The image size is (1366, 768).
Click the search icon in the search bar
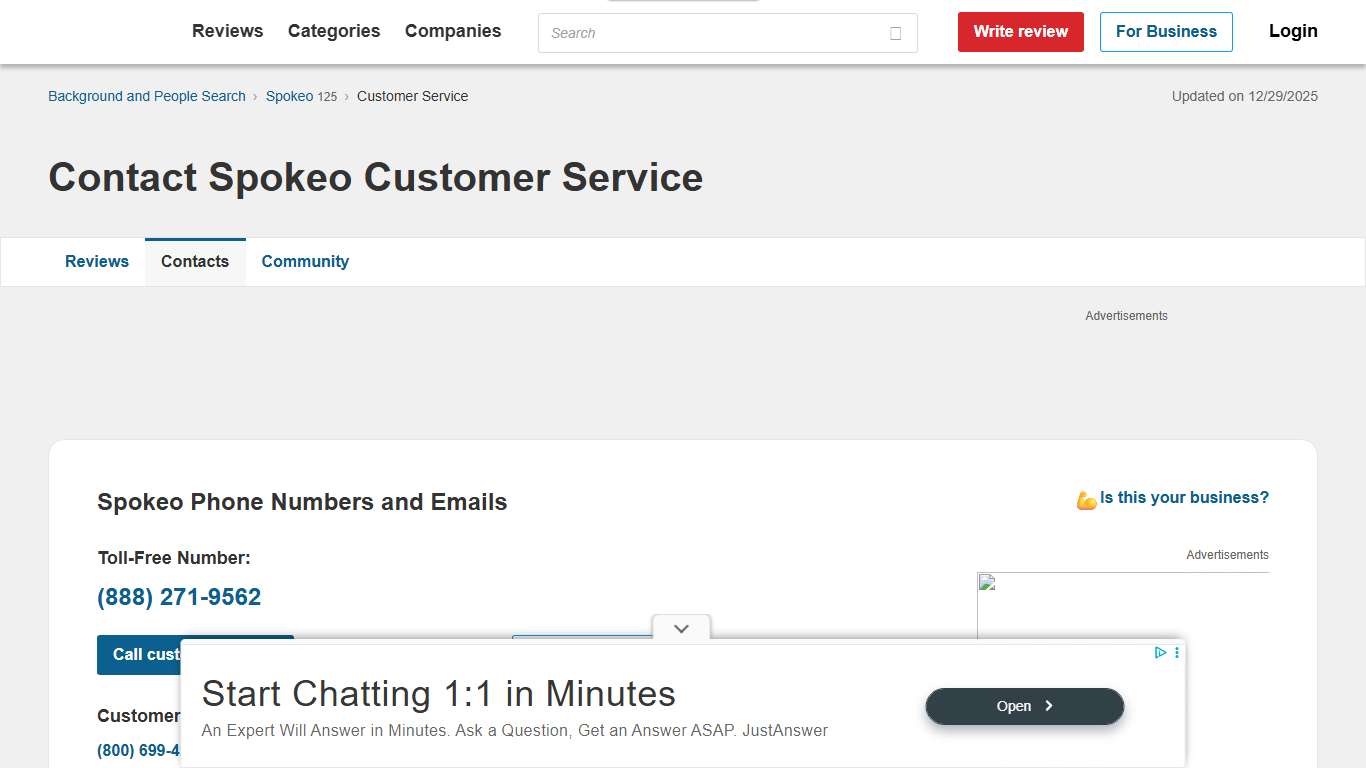tap(894, 32)
